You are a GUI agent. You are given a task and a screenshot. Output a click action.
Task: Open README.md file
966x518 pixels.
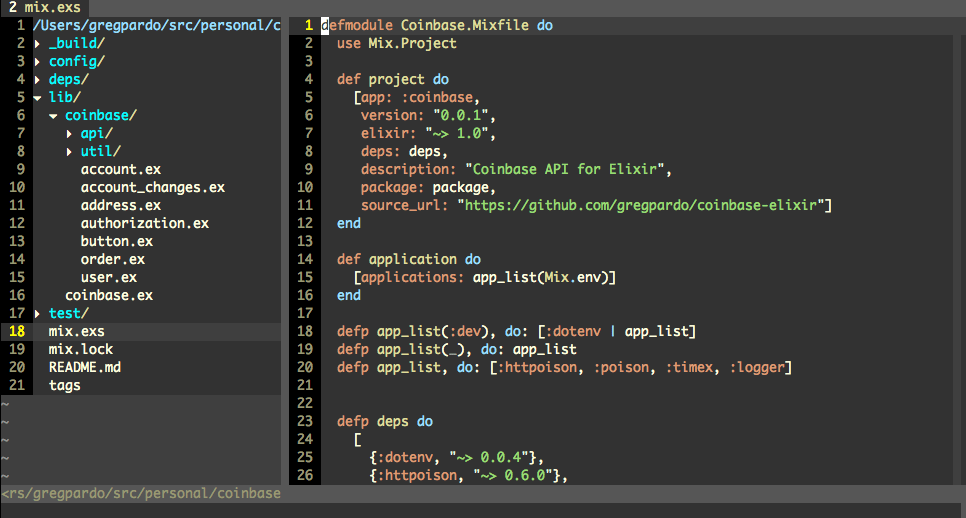click(x=85, y=367)
